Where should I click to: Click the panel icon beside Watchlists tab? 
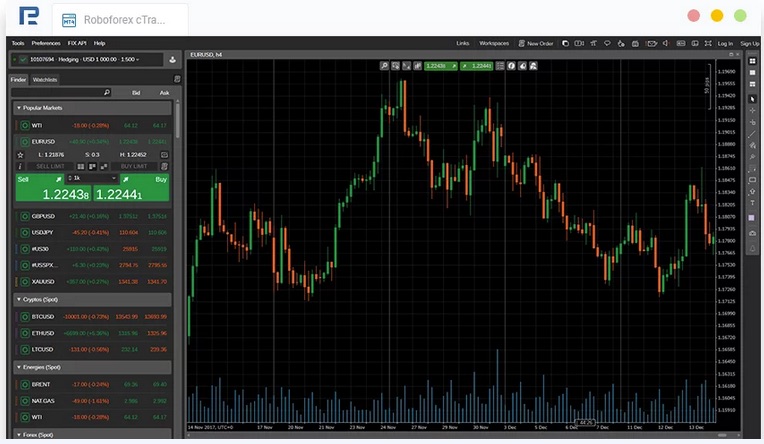(177, 79)
